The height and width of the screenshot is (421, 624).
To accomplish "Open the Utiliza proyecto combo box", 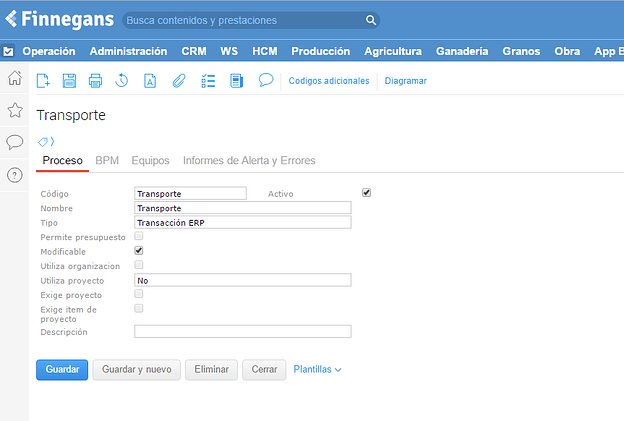I will pyautogui.click(x=242, y=281).
